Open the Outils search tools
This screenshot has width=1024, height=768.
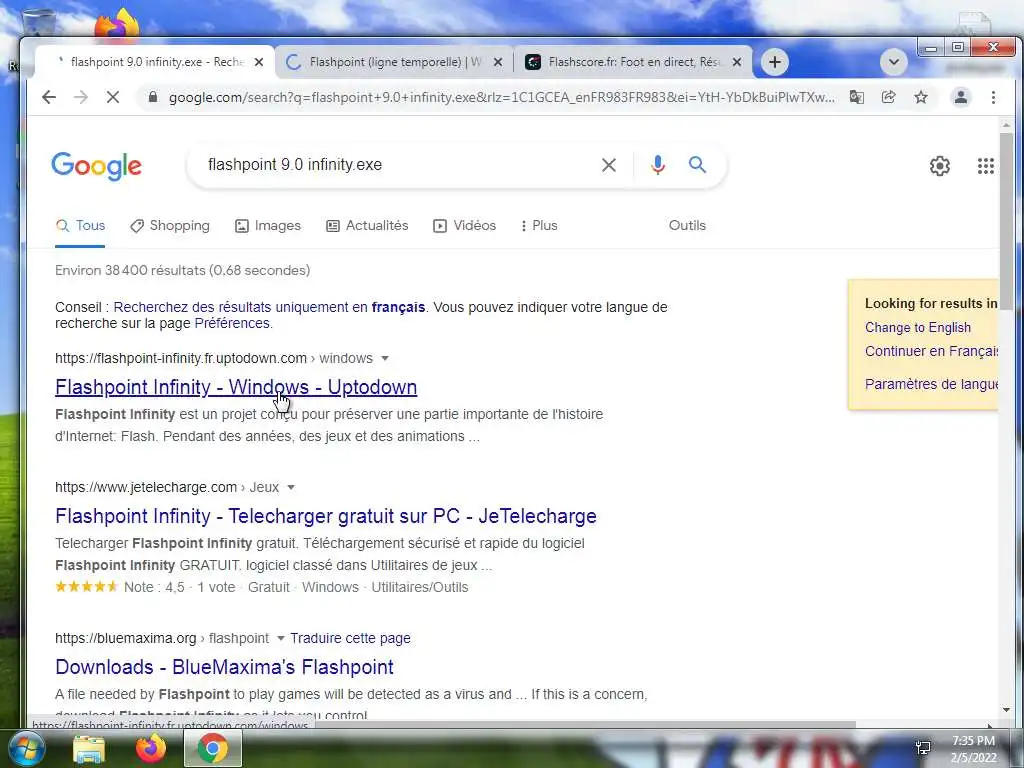[687, 225]
